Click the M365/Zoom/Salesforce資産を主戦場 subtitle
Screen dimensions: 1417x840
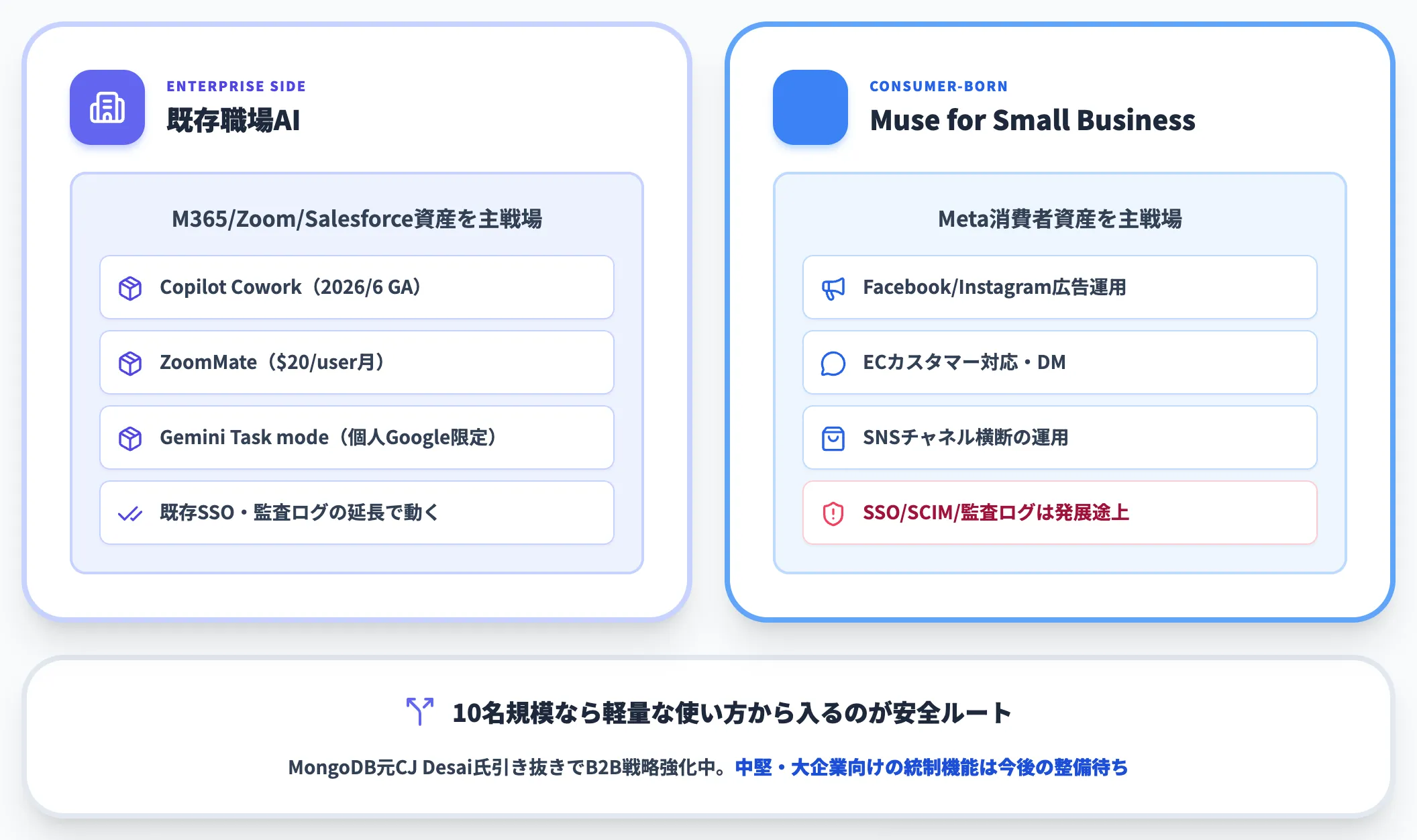click(x=357, y=219)
